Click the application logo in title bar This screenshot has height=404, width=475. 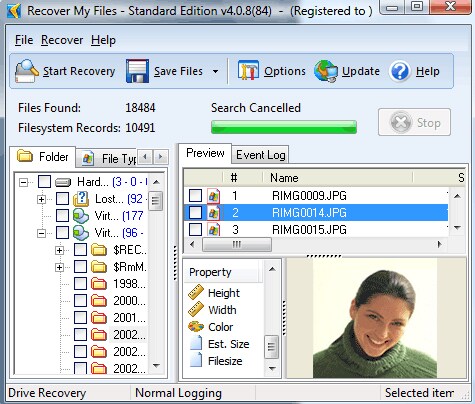(x=14, y=11)
